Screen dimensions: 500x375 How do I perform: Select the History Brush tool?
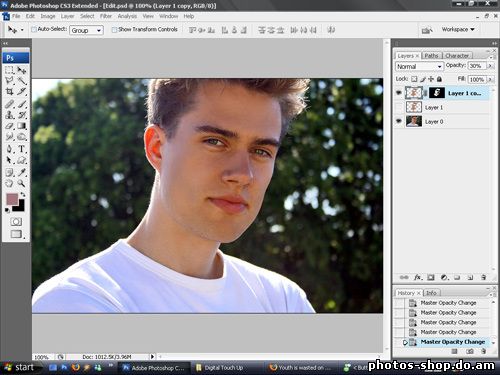pos(22,115)
